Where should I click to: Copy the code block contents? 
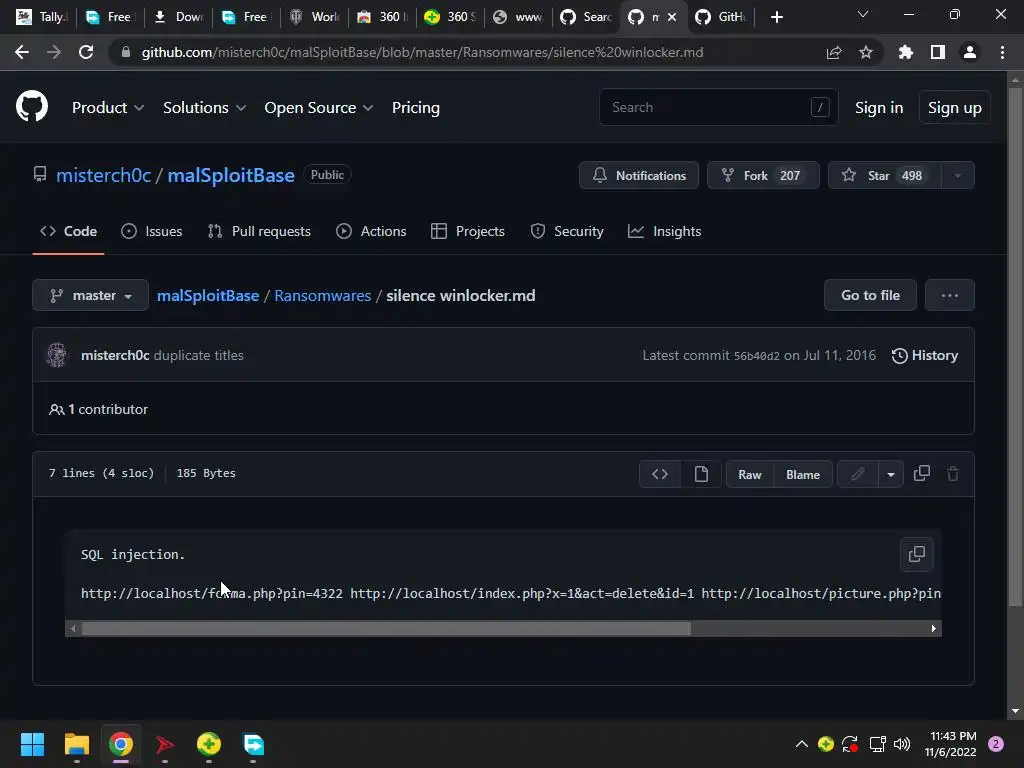click(916, 554)
